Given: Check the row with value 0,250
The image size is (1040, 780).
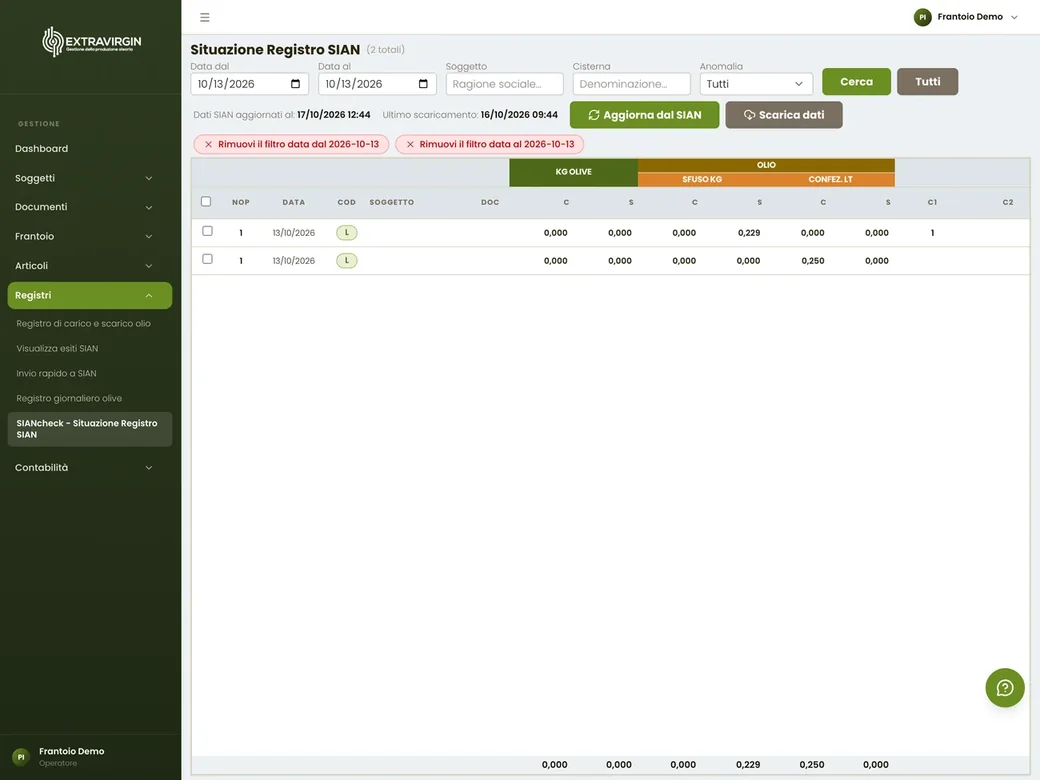Looking at the screenshot, I should [208, 259].
